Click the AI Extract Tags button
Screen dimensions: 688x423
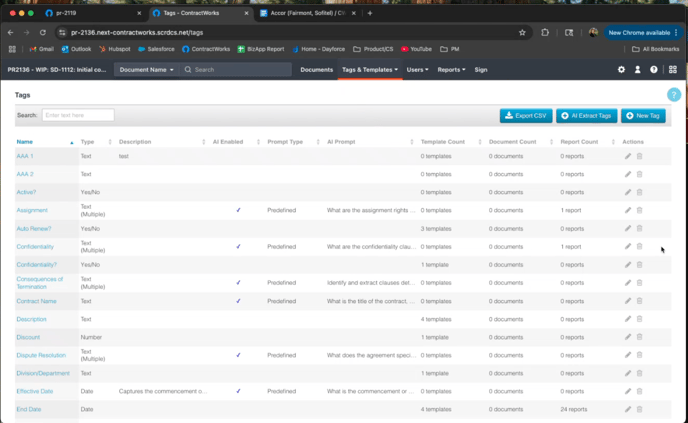pos(587,116)
